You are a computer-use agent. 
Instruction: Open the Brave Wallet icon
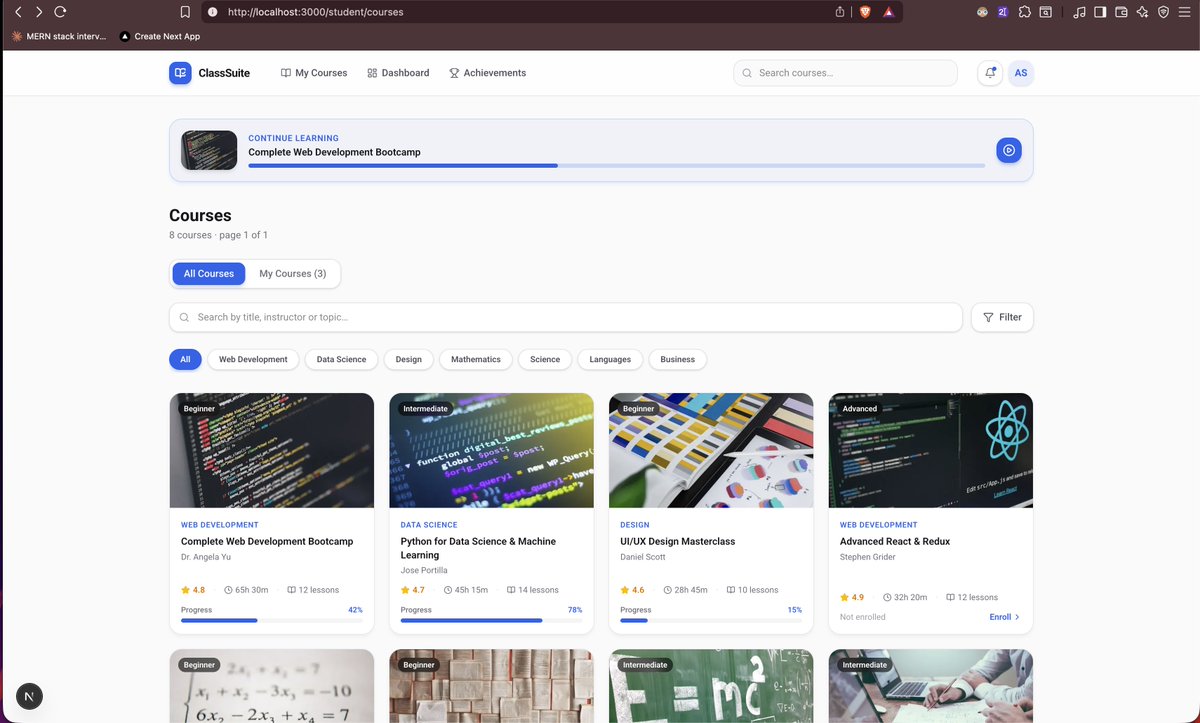pyautogui.click(x=1121, y=12)
